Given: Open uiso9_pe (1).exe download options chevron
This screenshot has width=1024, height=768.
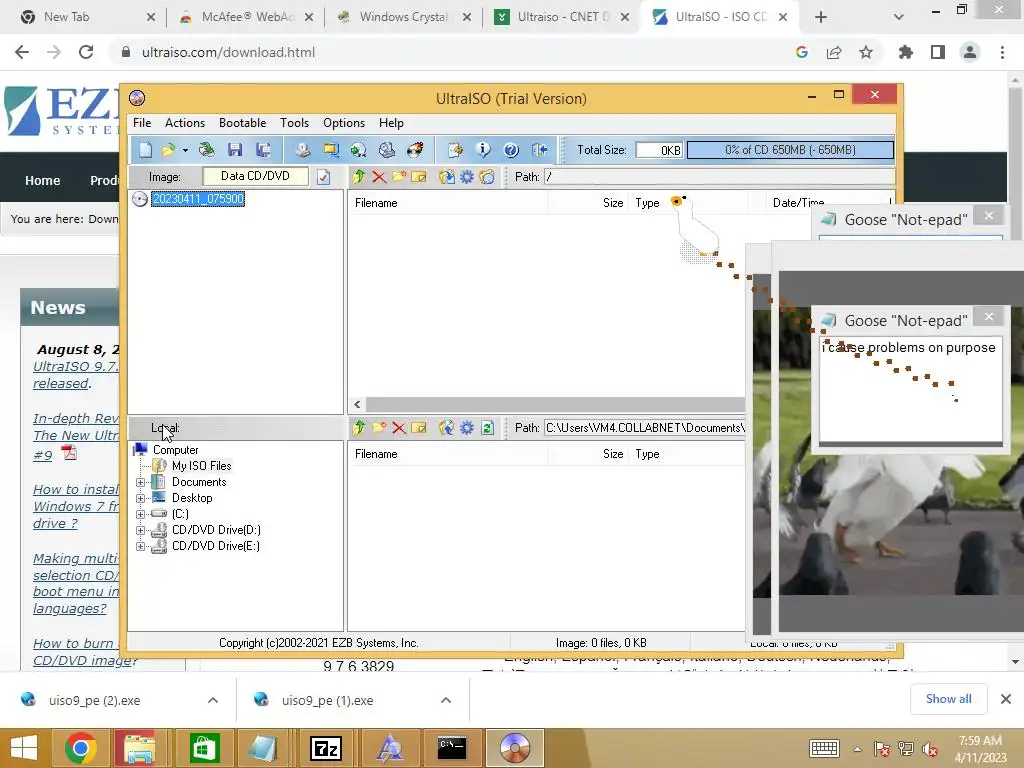Looking at the screenshot, I should 446,700.
